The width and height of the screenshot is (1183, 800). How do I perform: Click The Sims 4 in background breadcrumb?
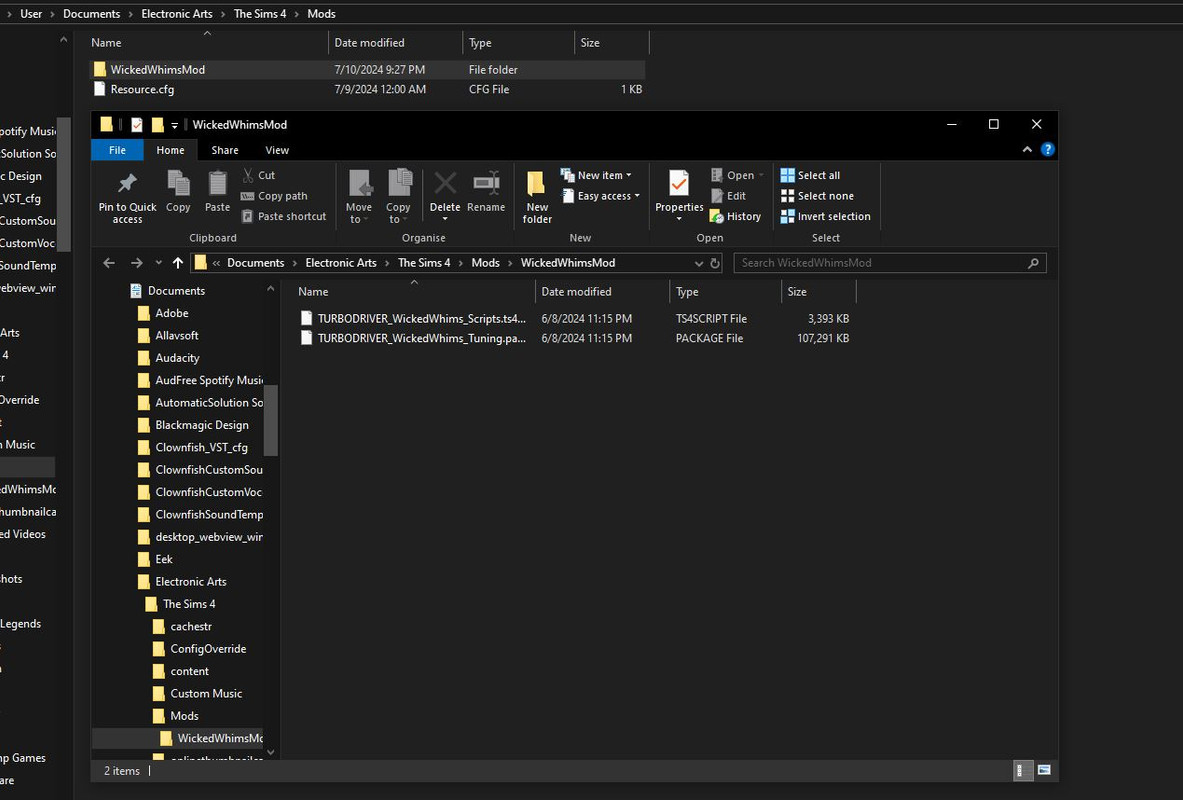coord(260,14)
